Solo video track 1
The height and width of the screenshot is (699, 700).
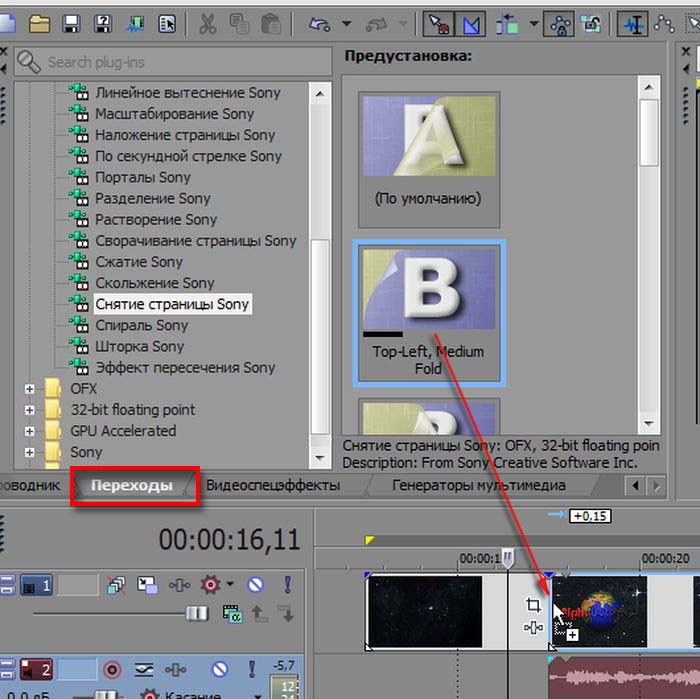click(288, 584)
